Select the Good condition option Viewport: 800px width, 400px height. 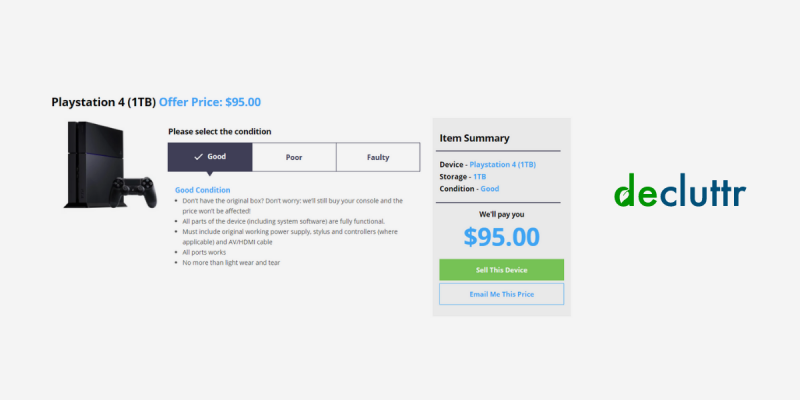click(210, 157)
